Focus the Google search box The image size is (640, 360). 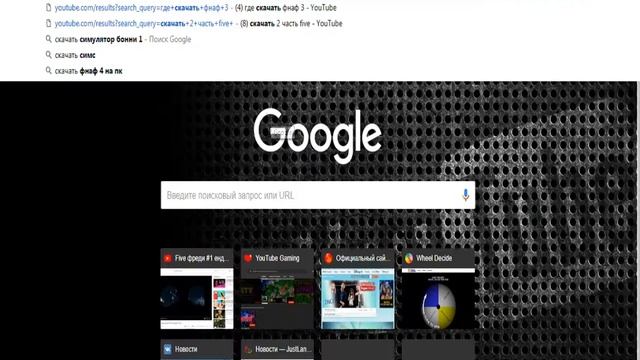(x=318, y=195)
